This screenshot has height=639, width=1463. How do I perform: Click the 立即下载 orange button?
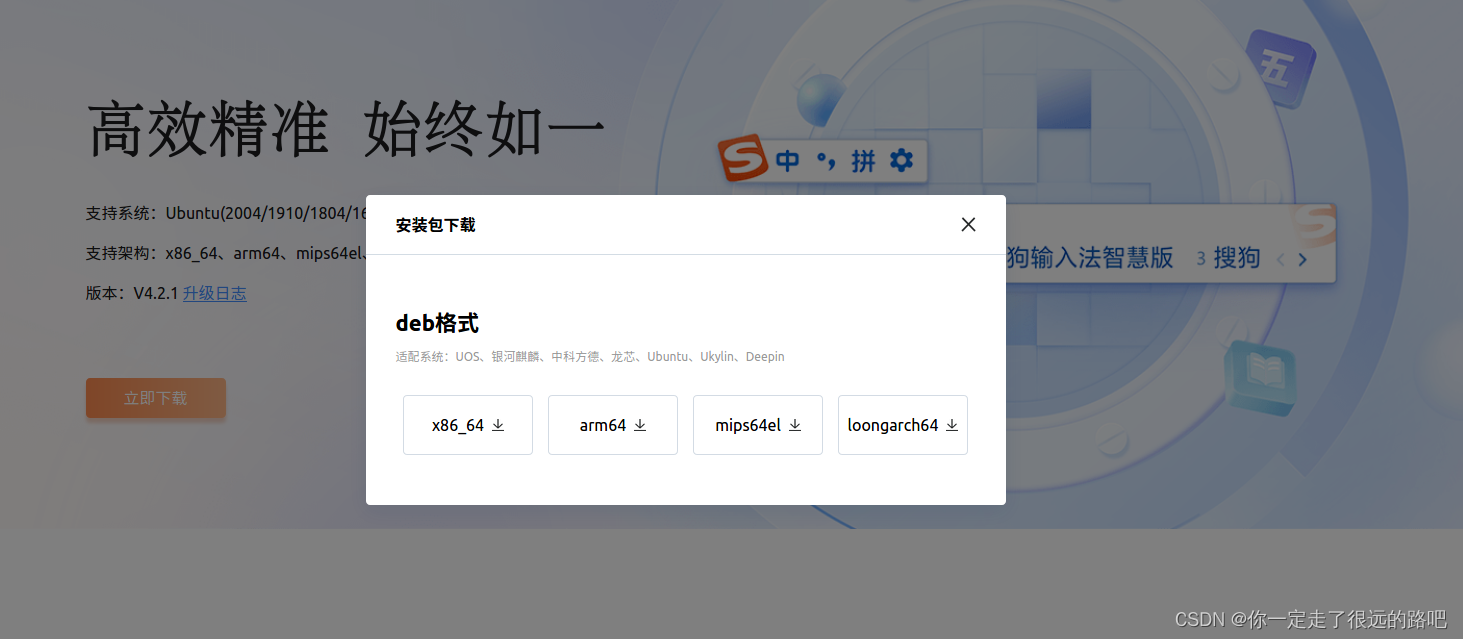(156, 398)
